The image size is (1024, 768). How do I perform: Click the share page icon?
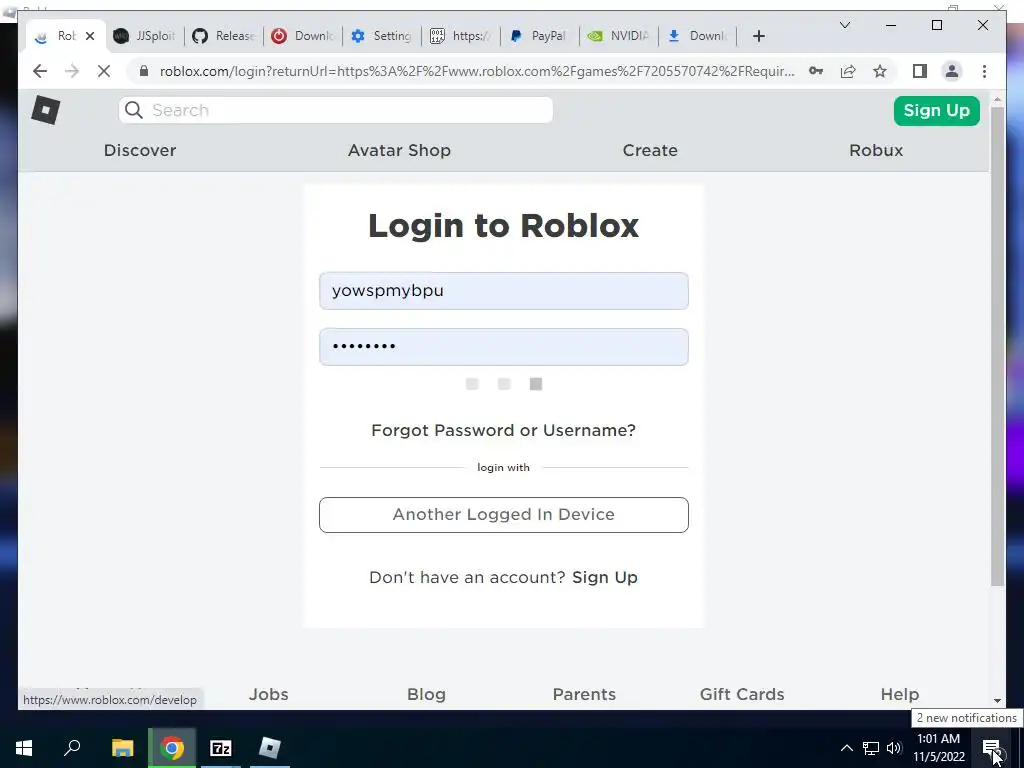(848, 71)
